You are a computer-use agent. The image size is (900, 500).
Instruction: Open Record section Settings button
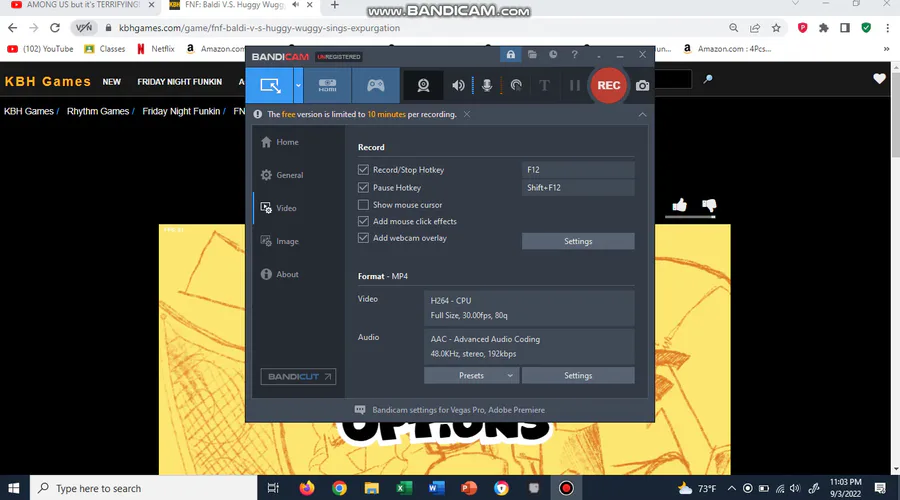tap(578, 241)
